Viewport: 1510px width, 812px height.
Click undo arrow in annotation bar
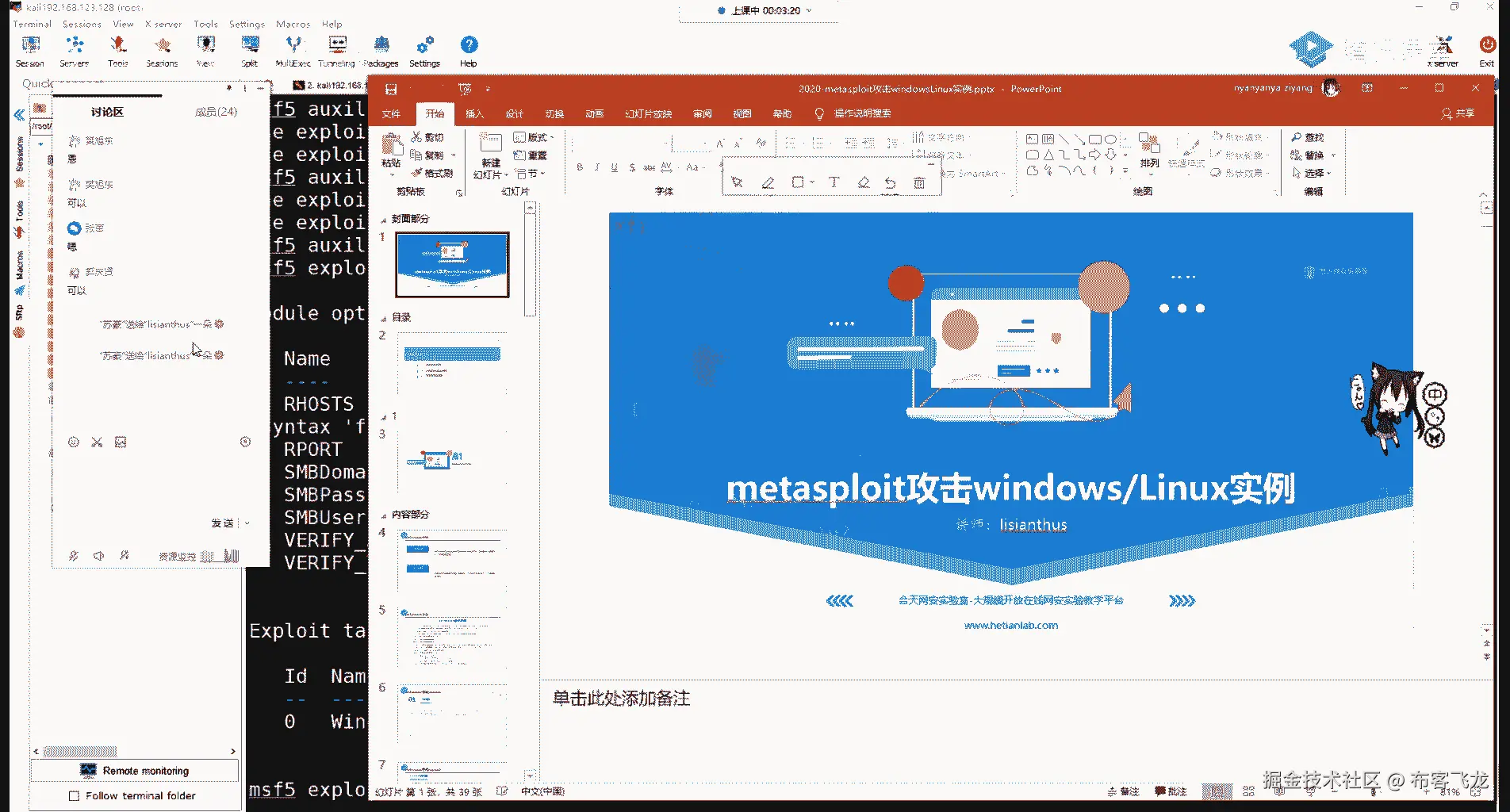(891, 182)
